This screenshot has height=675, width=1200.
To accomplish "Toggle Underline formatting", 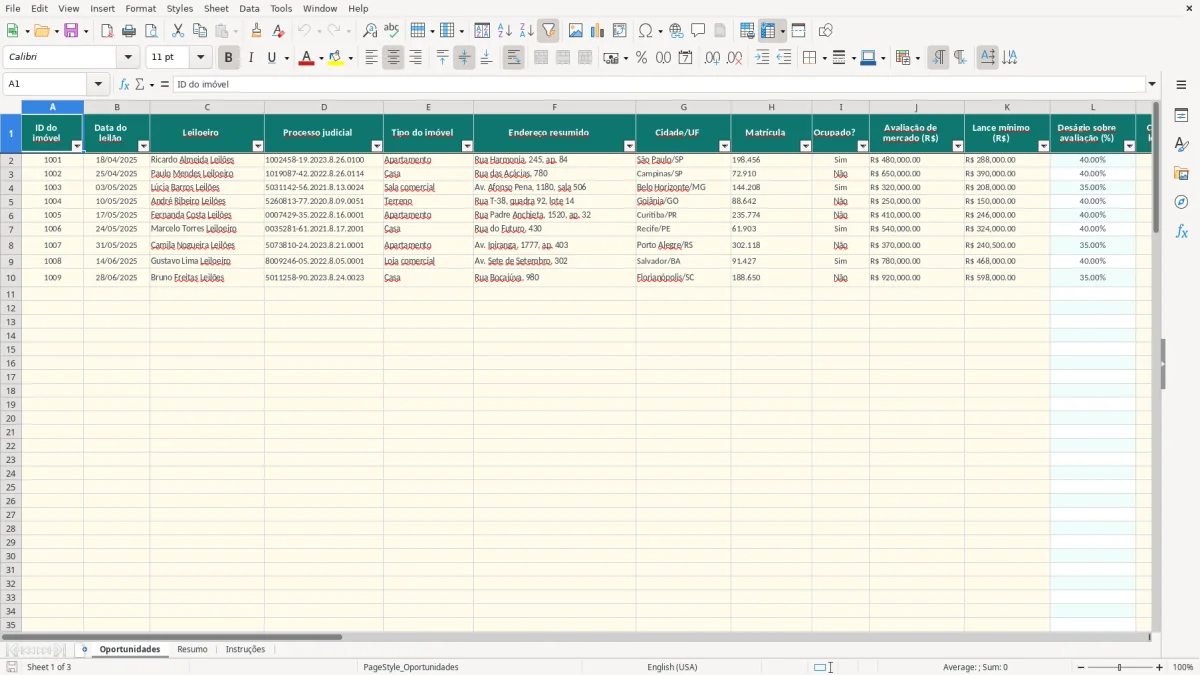I will (x=271, y=58).
